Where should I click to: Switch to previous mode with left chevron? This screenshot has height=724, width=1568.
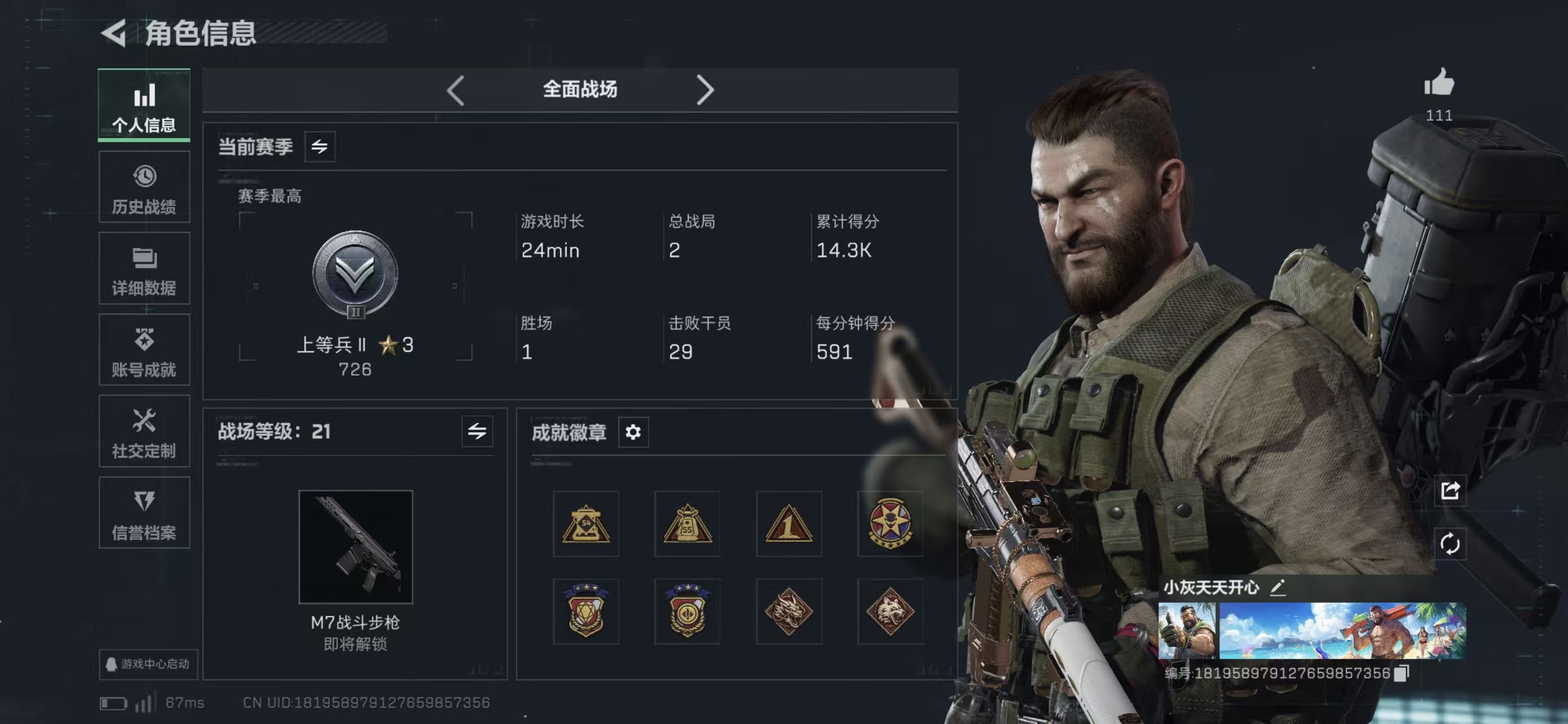pos(455,90)
